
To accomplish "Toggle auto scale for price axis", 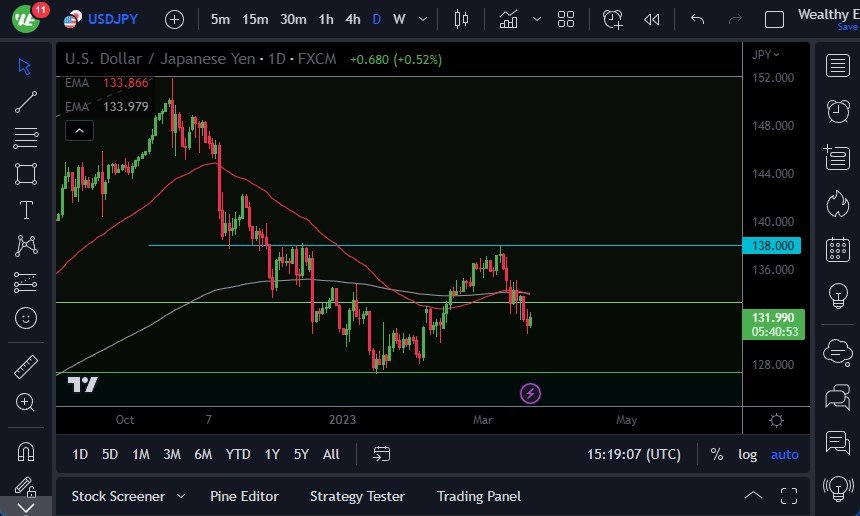I will click(784, 454).
